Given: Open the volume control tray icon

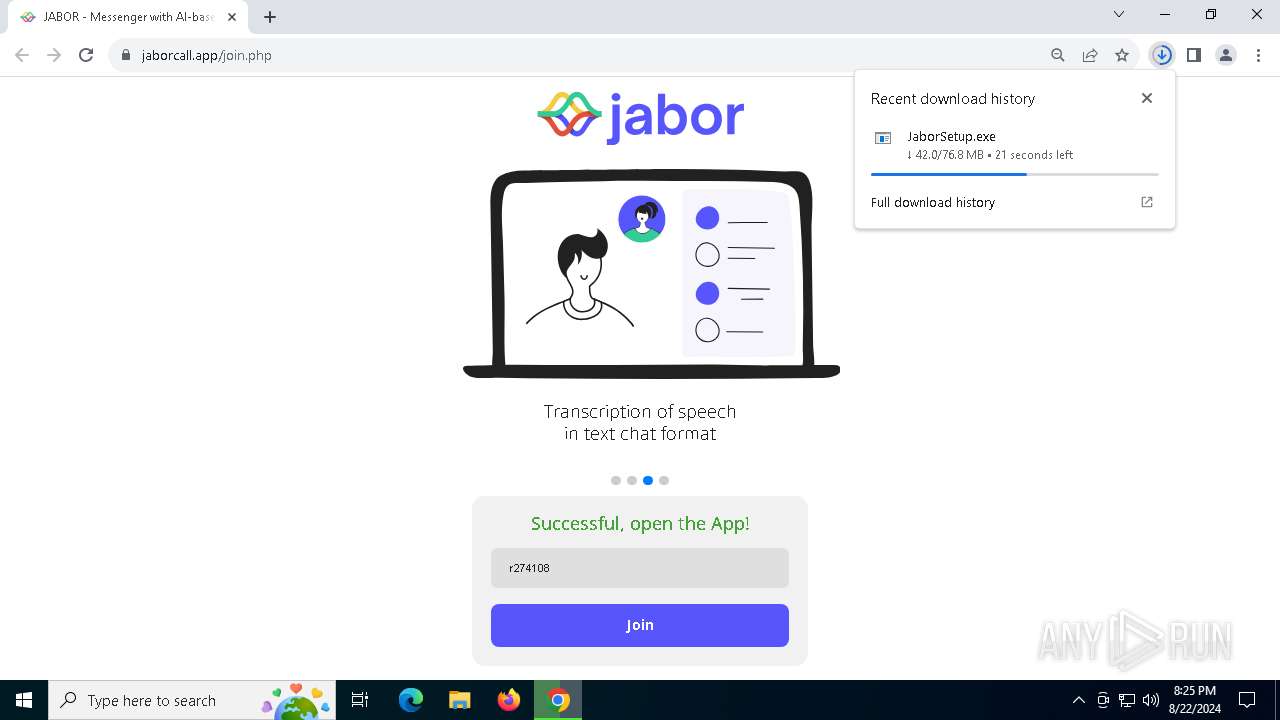Looking at the screenshot, I should pyautogui.click(x=1150, y=700).
